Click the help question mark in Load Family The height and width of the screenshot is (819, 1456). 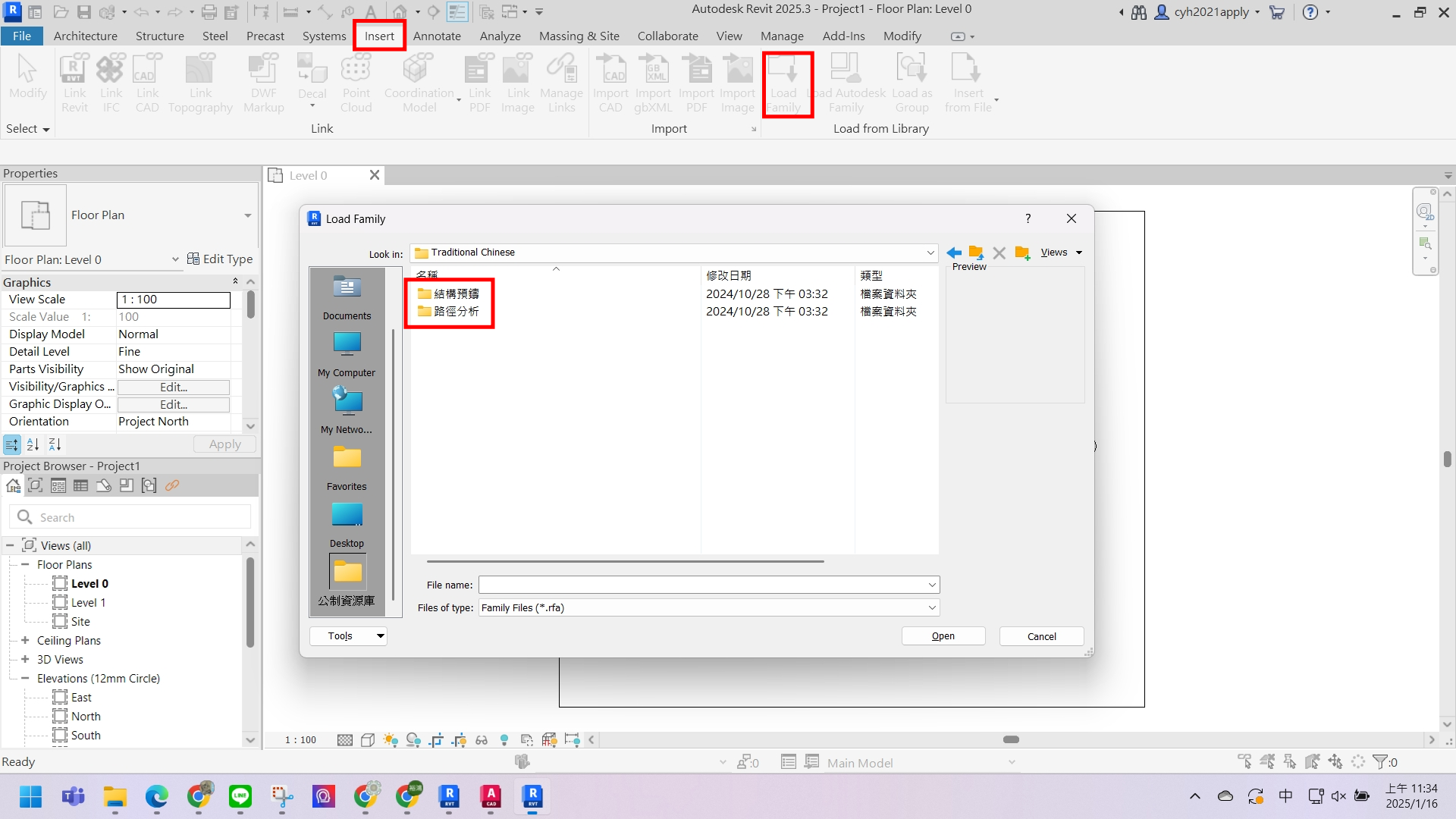1028,218
